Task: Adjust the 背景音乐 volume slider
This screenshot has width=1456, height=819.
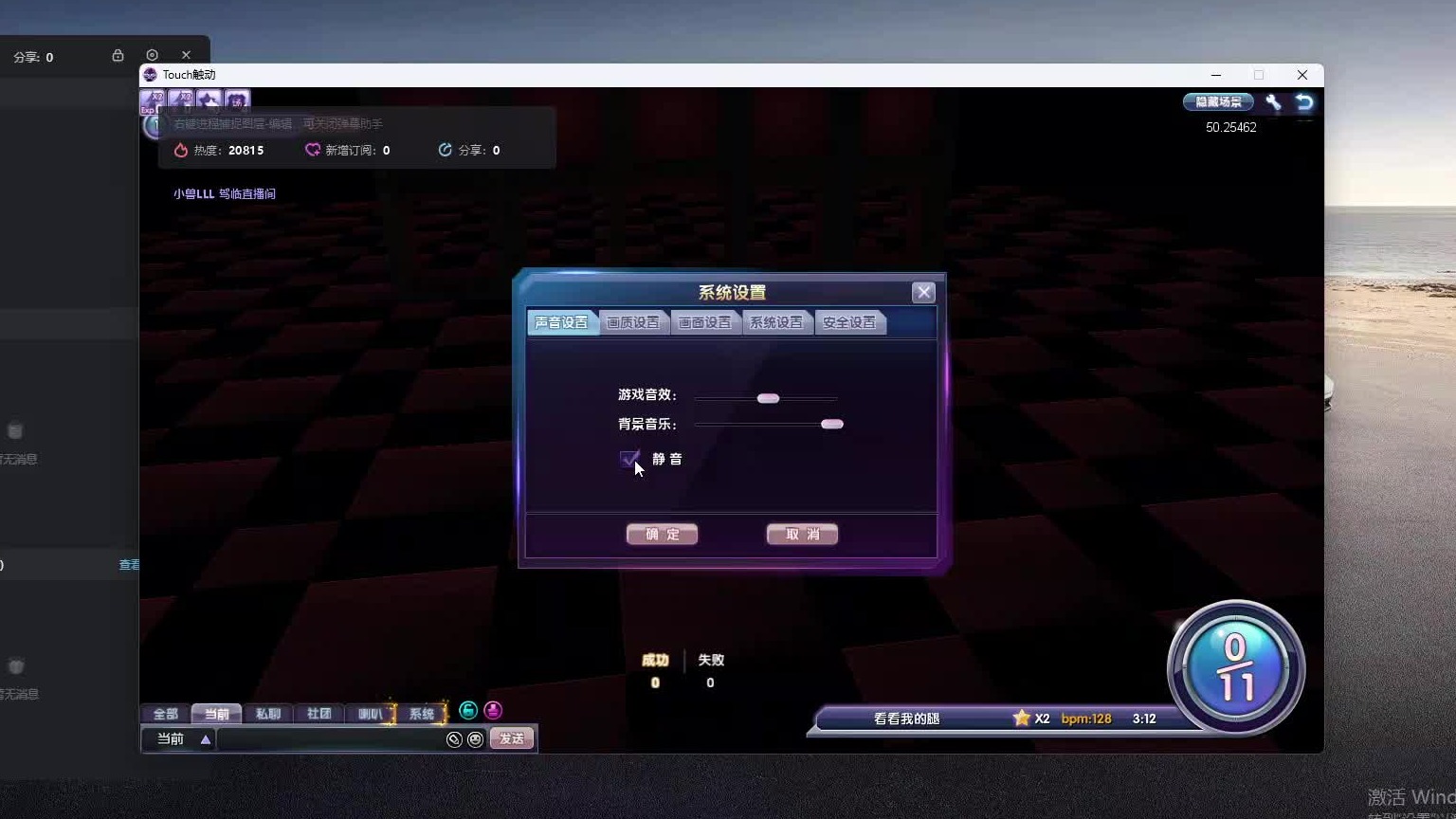Action: pyautogui.click(x=831, y=424)
